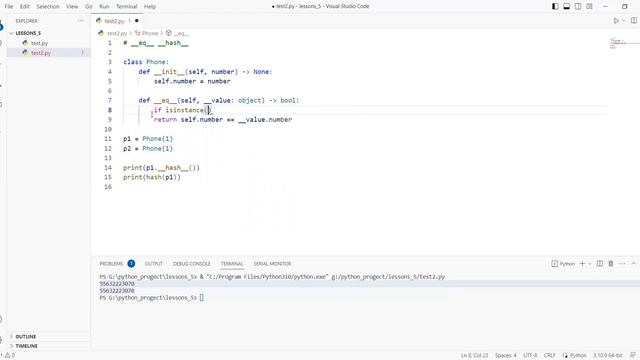Change indentation via Spaces: 4
The width and height of the screenshot is (640, 360).
pos(505,356)
